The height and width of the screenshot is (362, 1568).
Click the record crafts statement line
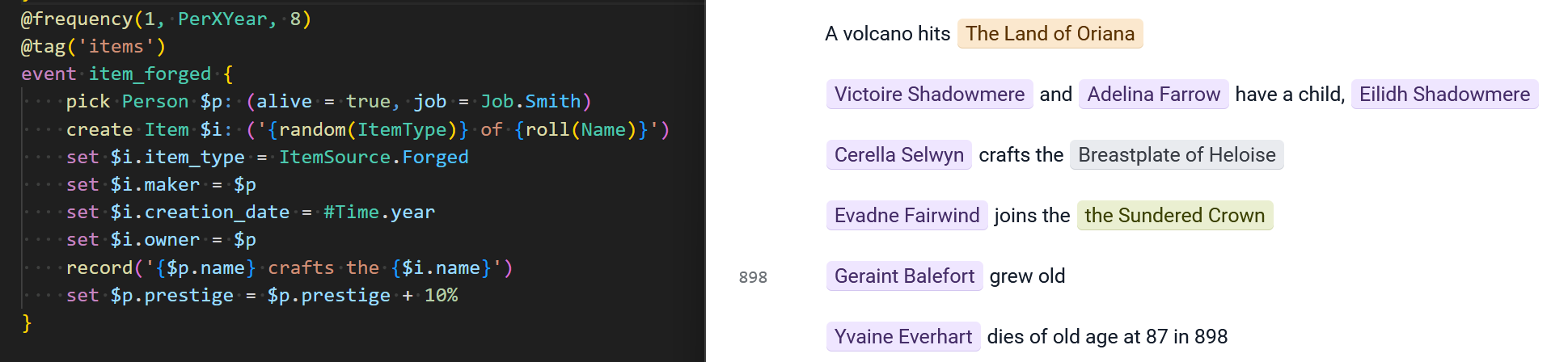pos(290,267)
